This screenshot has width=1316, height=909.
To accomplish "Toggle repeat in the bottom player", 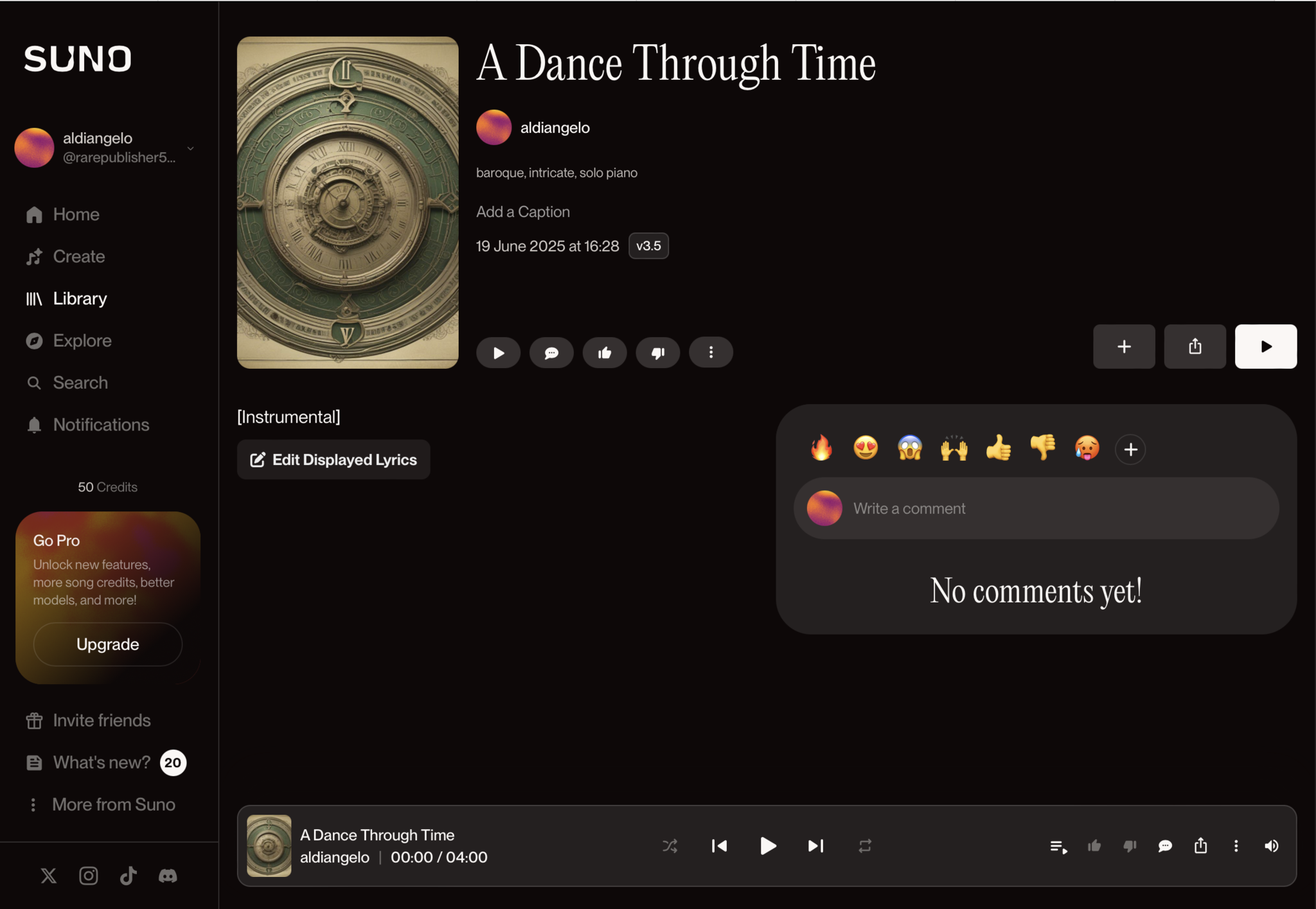I will pyautogui.click(x=865, y=846).
